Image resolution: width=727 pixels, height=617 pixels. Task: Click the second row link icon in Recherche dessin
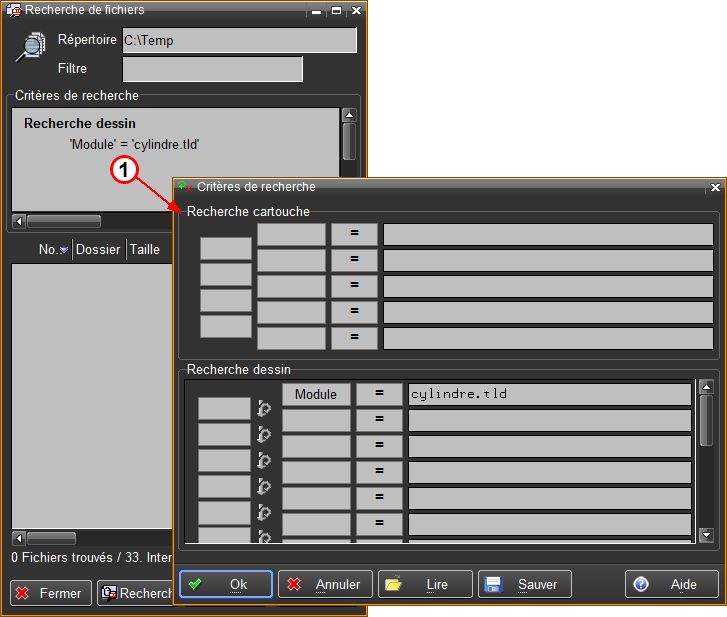tap(265, 434)
